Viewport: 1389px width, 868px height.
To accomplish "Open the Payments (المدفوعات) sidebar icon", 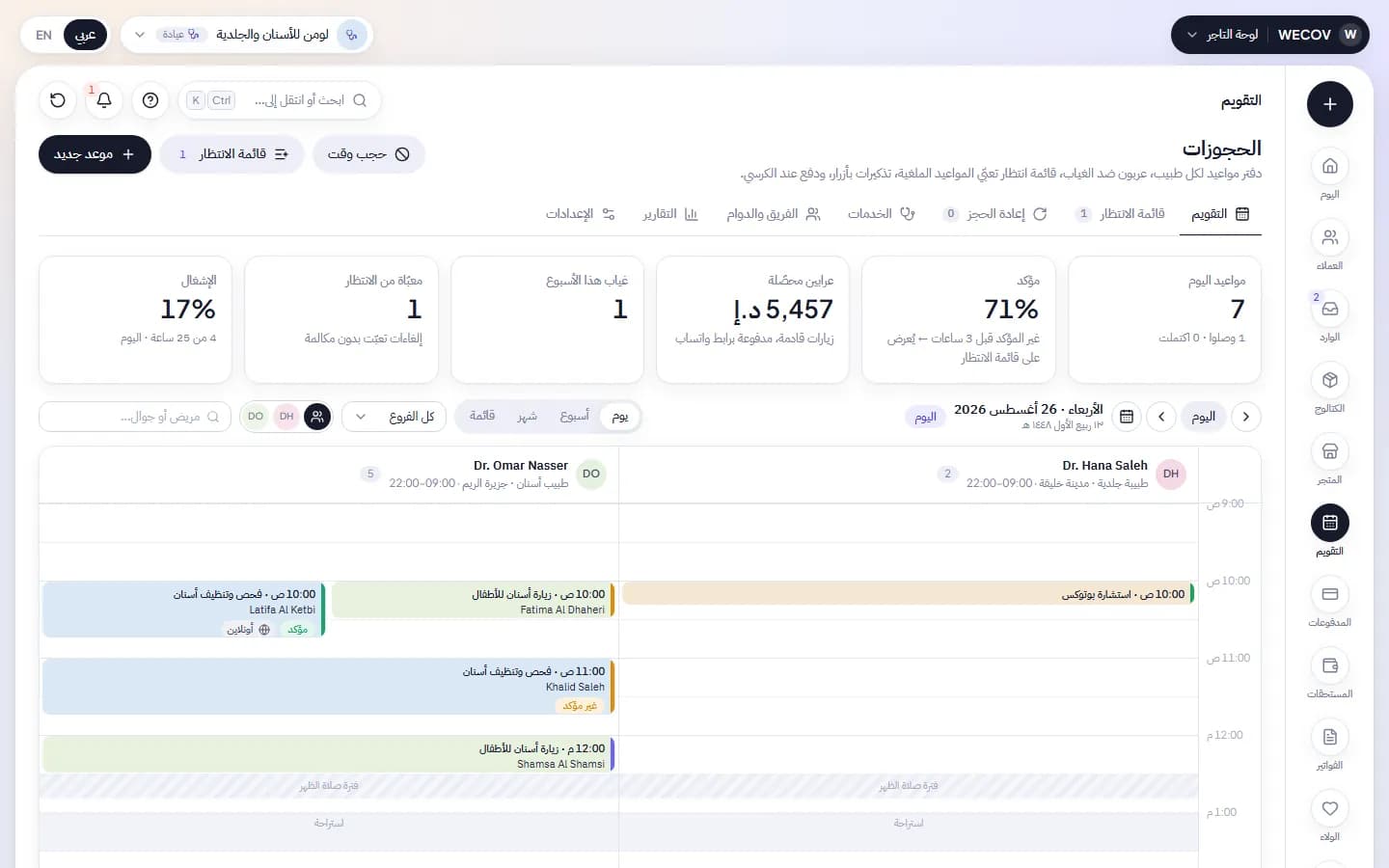I will point(1329,594).
